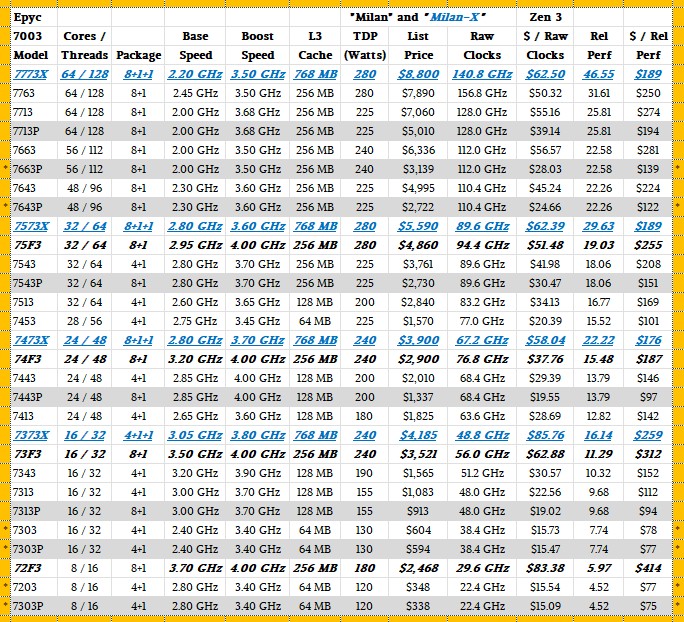Click the 7443P model label
684x622 pixels.
pyautogui.click(x=28, y=397)
